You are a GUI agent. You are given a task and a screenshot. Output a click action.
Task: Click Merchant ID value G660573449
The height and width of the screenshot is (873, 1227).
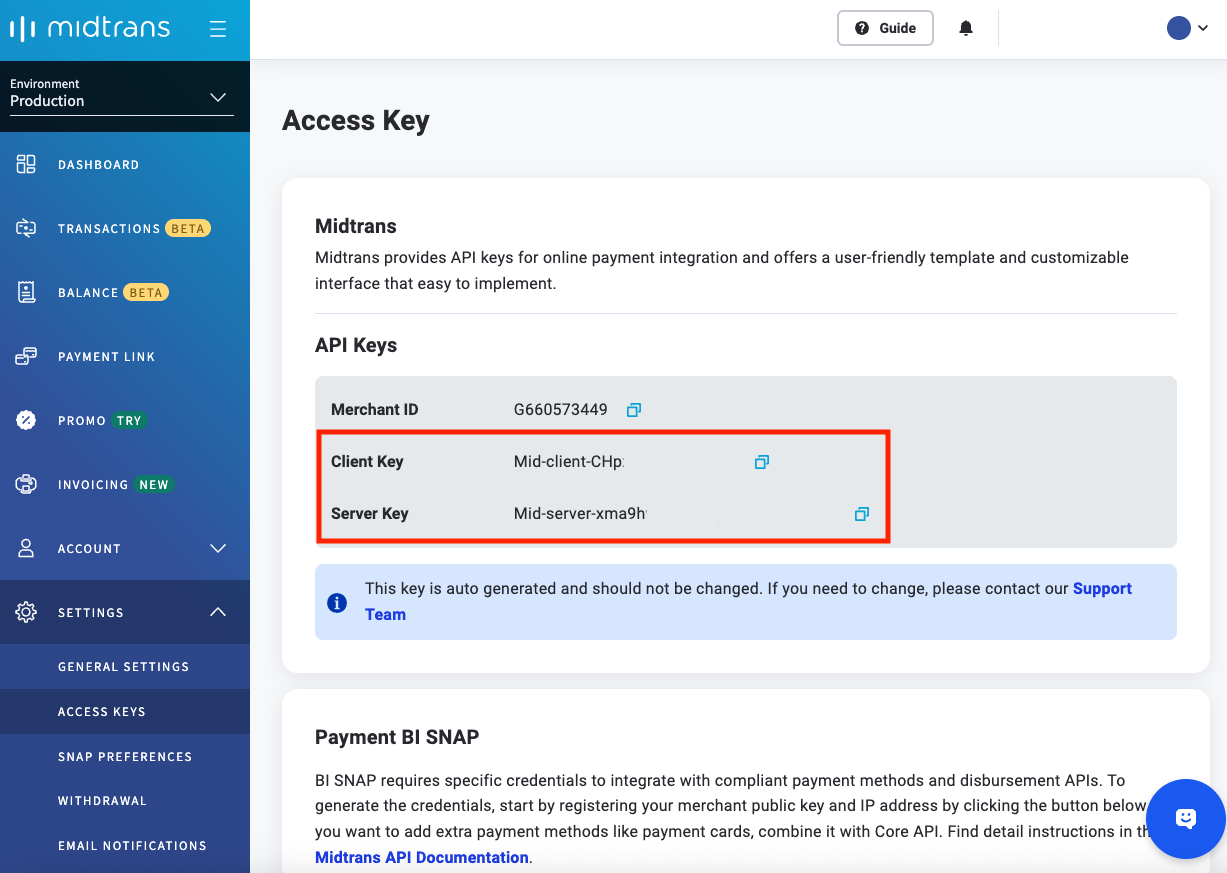[x=561, y=410]
